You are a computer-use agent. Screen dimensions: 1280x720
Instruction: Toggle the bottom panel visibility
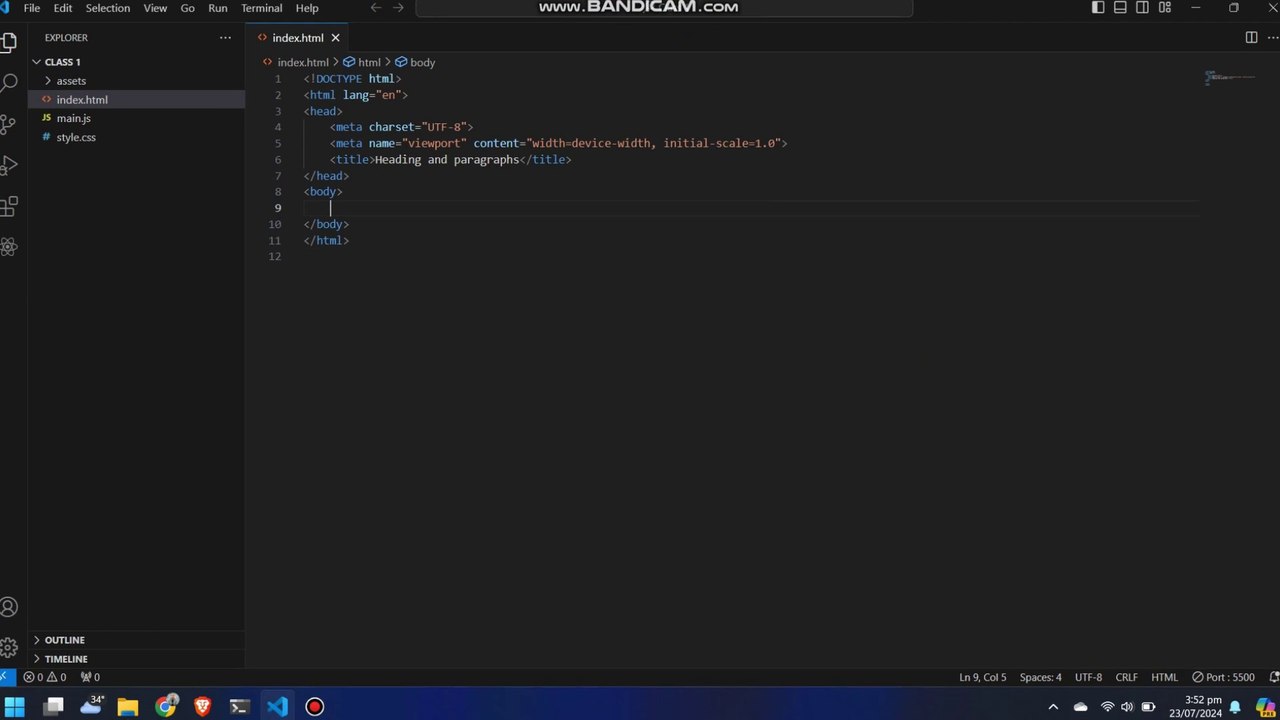[1120, 8]
